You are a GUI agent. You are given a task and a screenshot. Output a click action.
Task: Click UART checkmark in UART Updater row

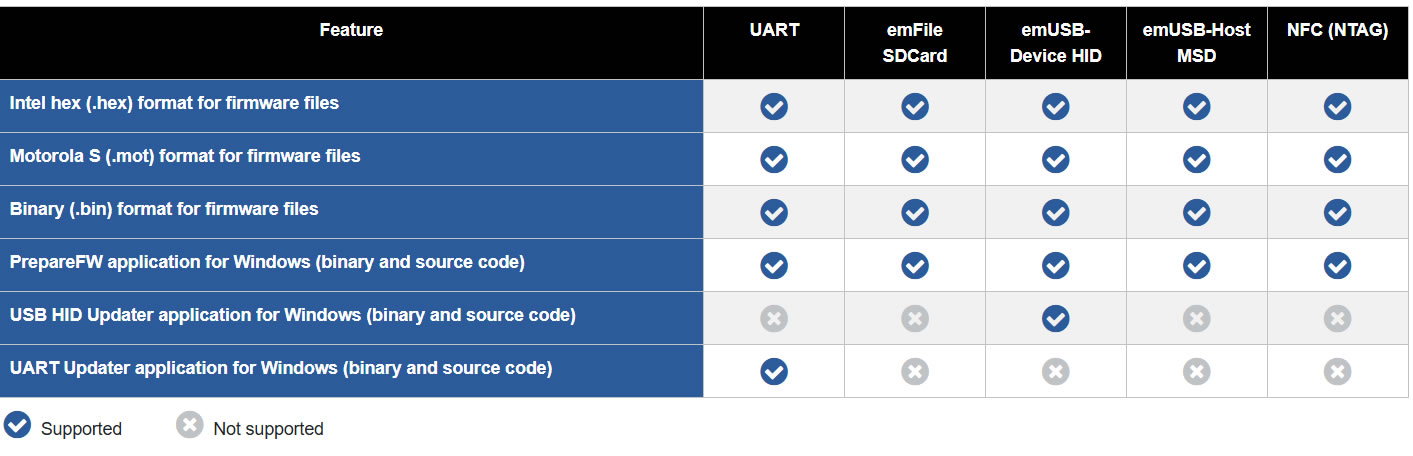[774, 371]
